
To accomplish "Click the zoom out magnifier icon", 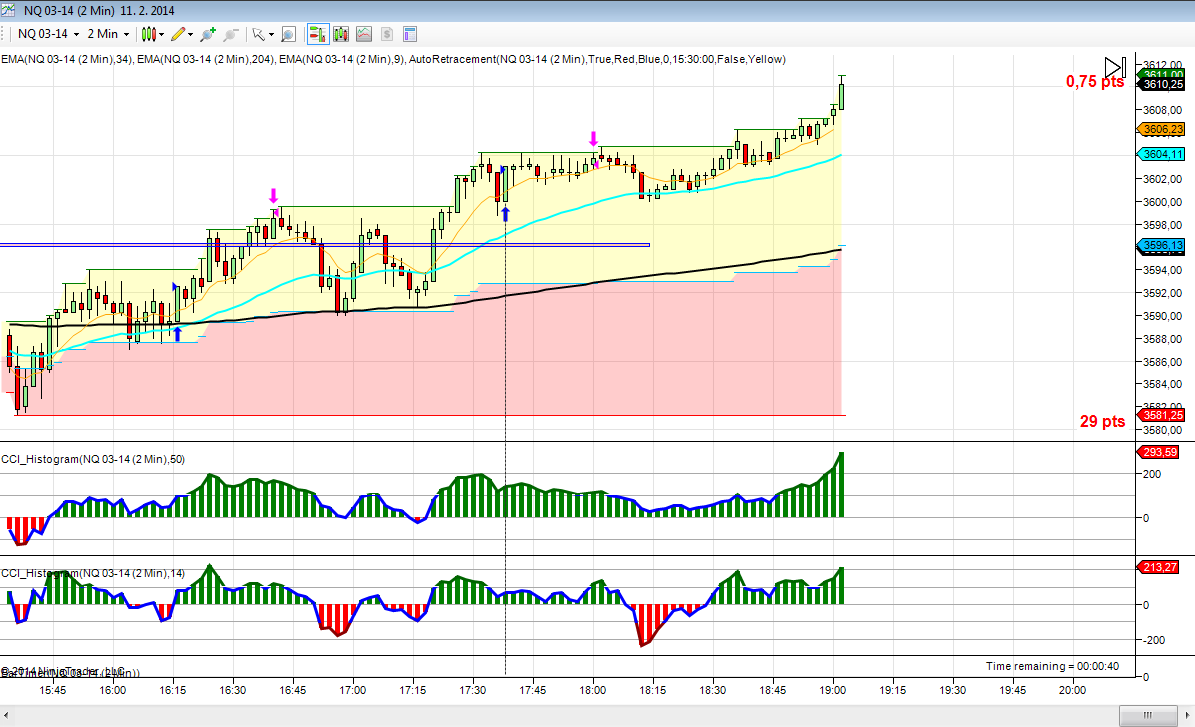I will pos(231,34).
